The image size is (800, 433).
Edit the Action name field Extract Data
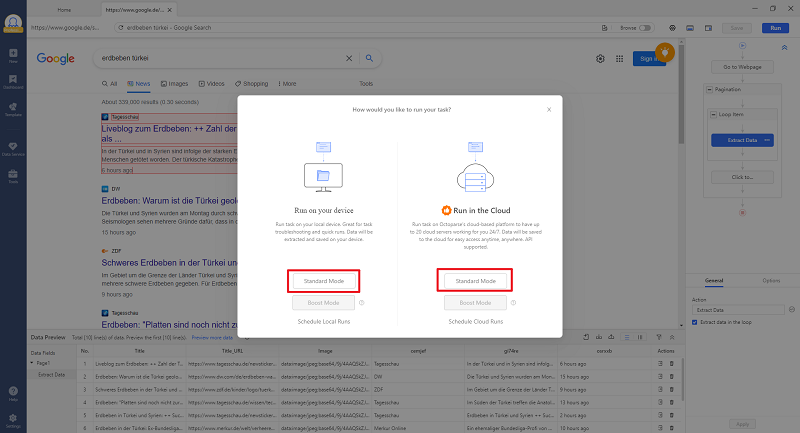point(738,310)
